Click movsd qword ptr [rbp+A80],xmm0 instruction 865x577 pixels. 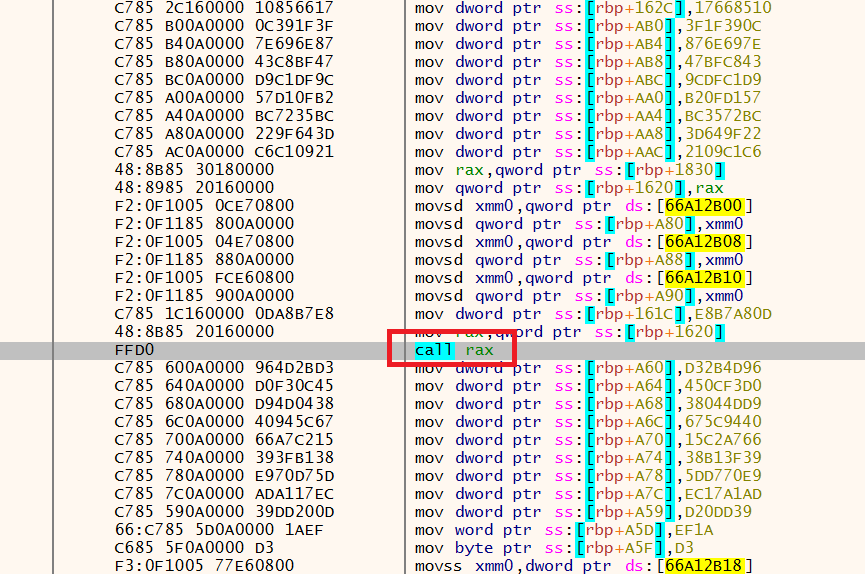(579, 224)
